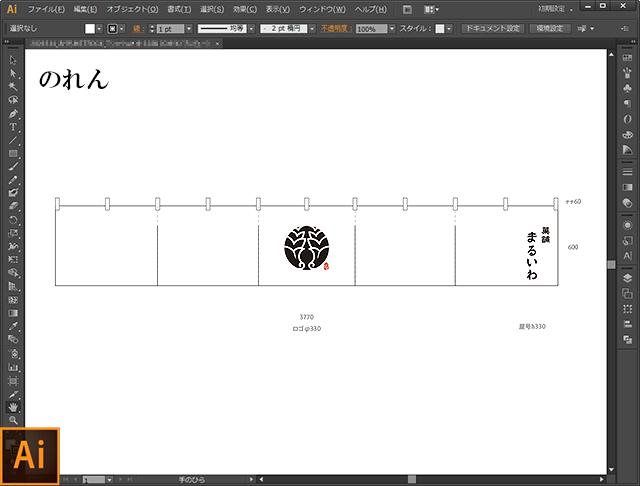Select the Scale tool
The width and height of the screenshot is (640, 486).
[13, 233]
